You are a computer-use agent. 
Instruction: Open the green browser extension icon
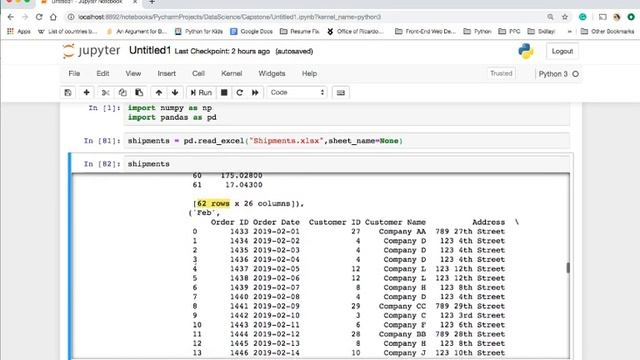click(583, 17)
